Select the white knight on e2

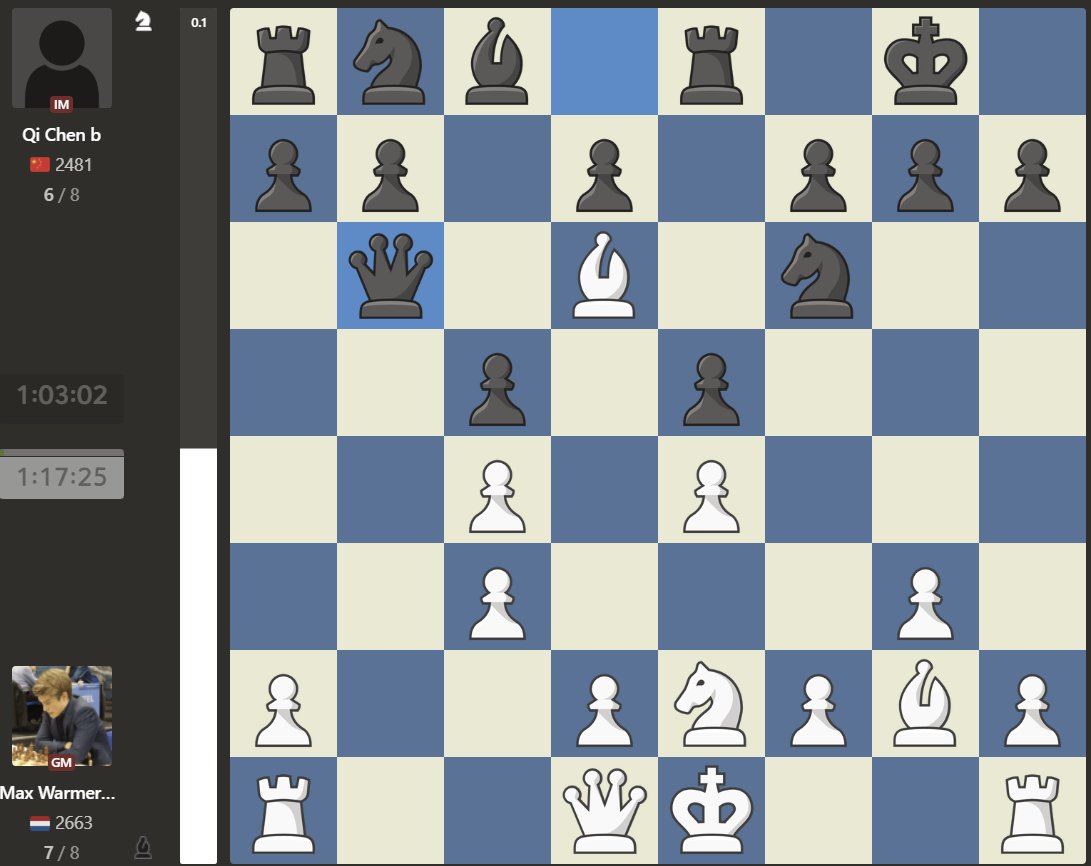pyautogui.click(x=712, y=705)
